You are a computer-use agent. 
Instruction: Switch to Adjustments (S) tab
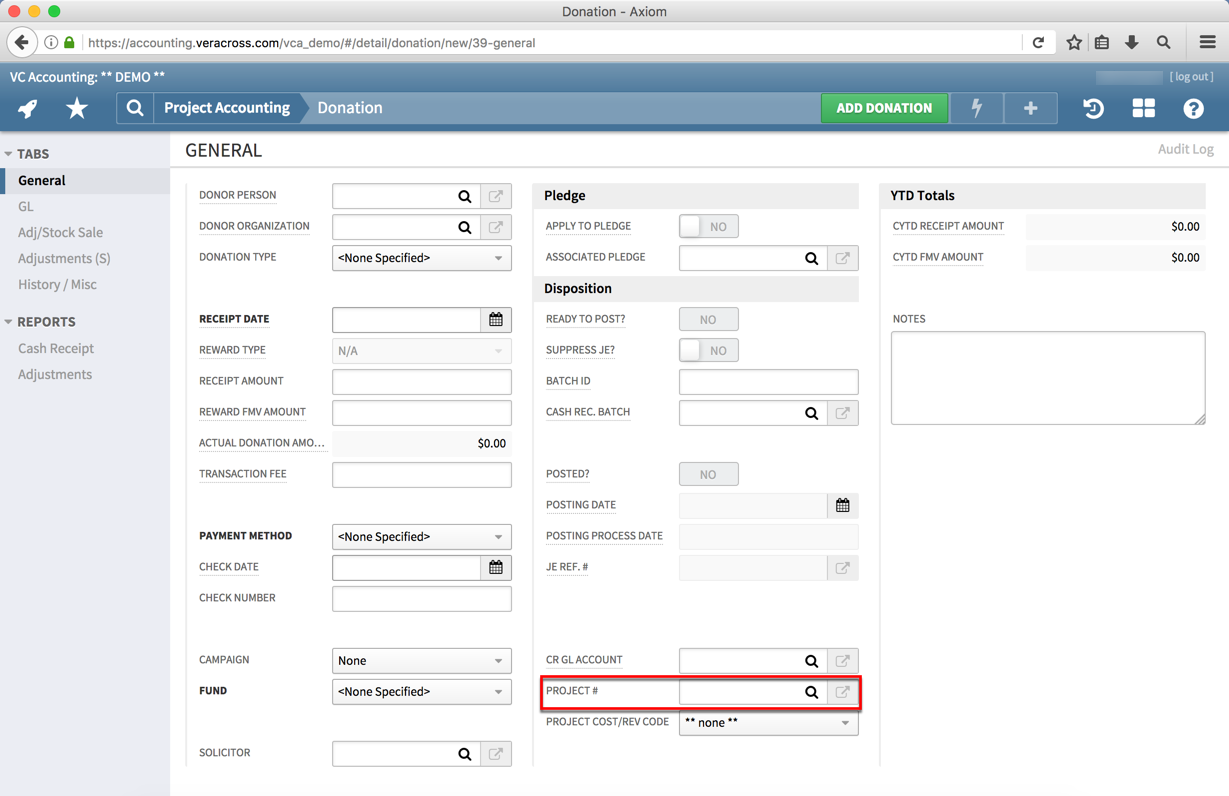pos(64,259)
